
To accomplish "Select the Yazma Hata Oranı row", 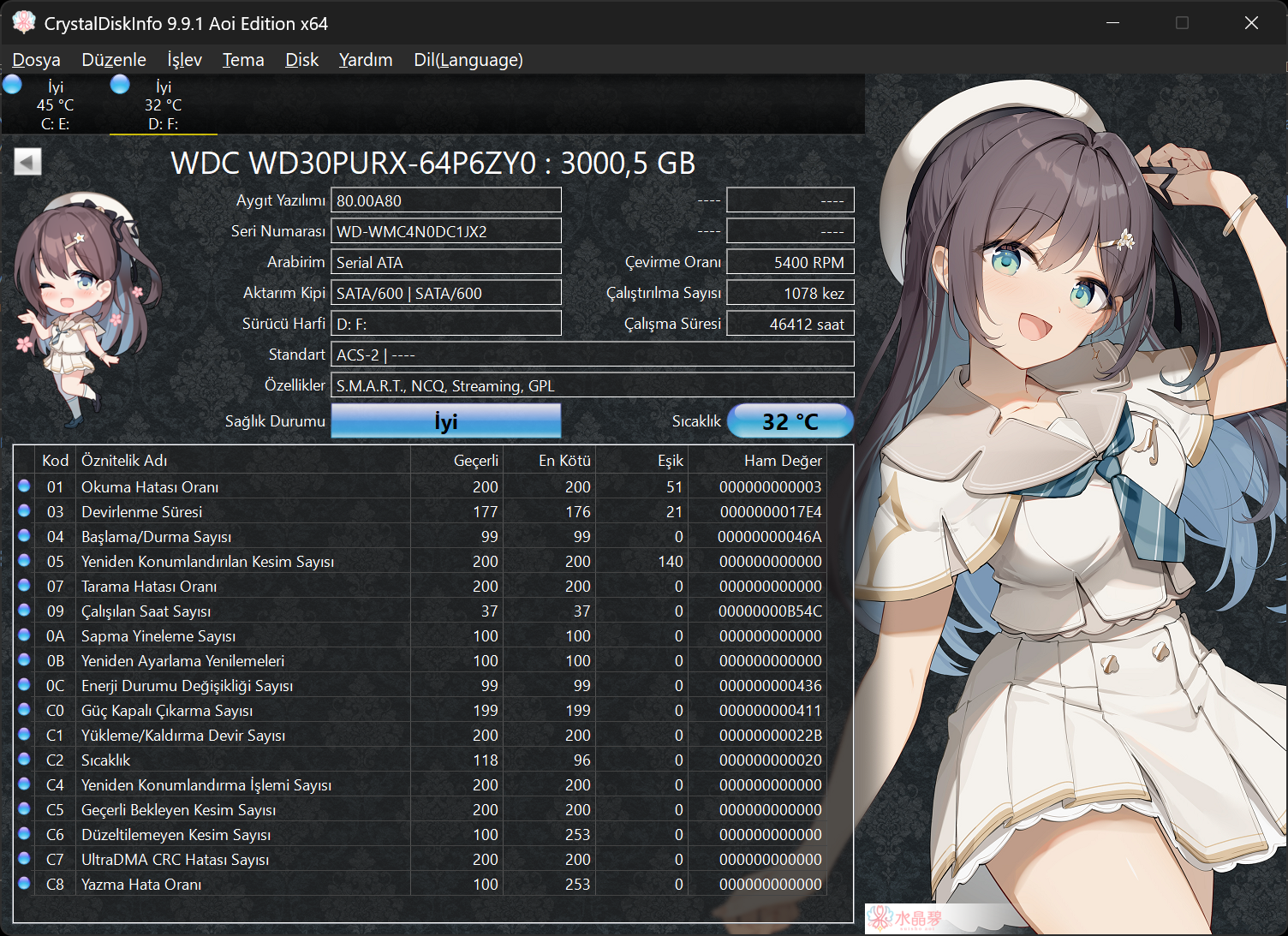I will click(x=420, y=884).
